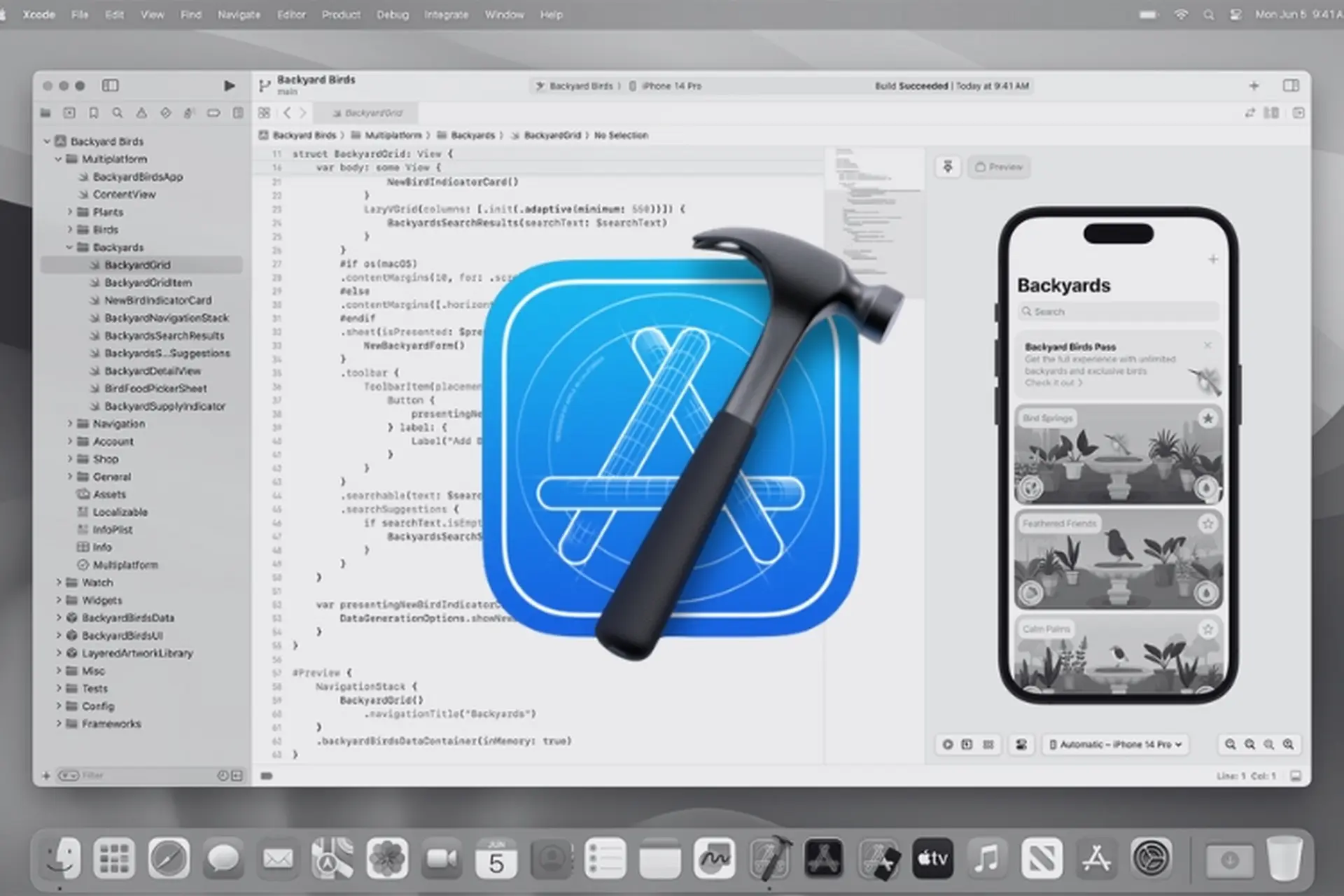Viewport: 1344px width, 896px height.
Task: Expand the Plants folder in the navigator
Action: point(69,211)
